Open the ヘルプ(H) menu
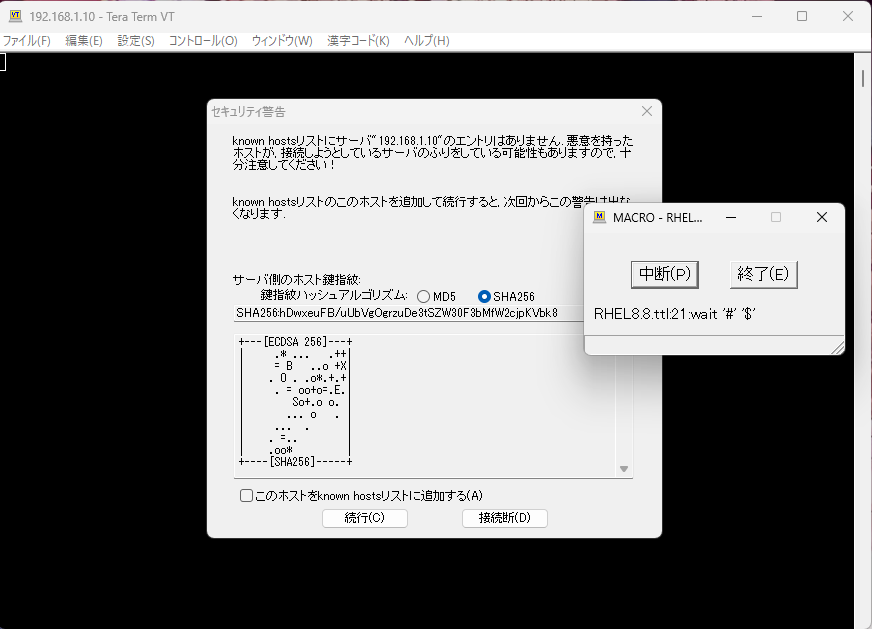Viewport: 872px width, 629px height. coord(427,41)
